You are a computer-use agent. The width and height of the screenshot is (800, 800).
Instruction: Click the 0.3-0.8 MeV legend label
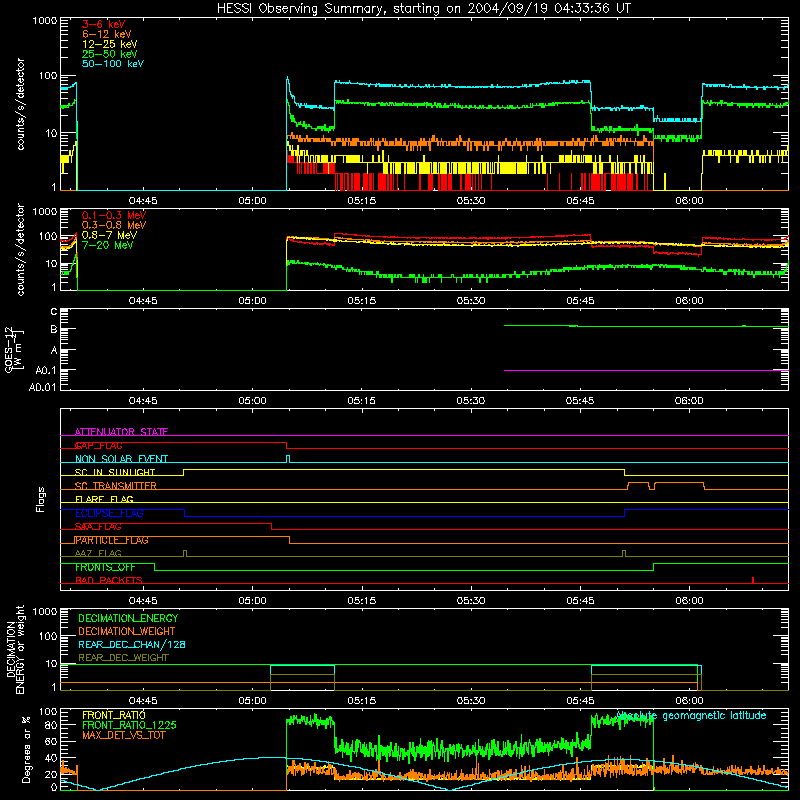click(x=114, y=225)
